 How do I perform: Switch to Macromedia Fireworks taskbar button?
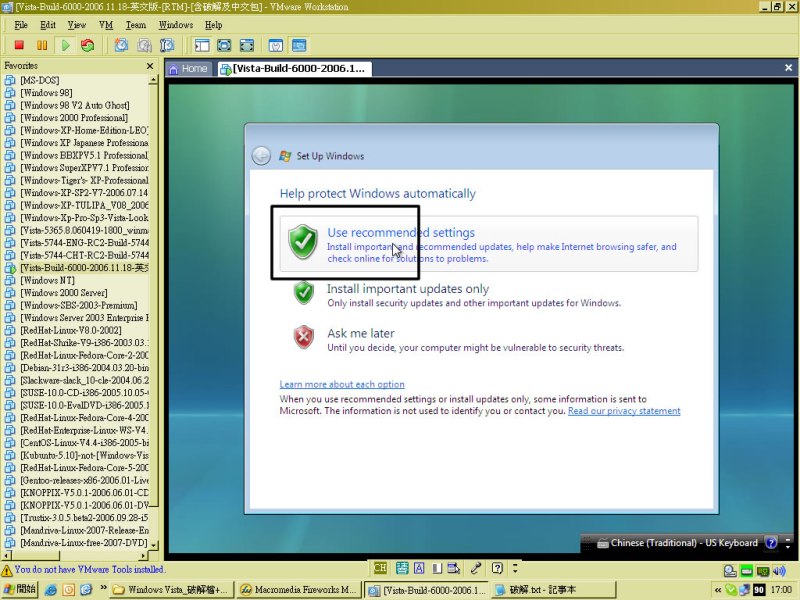click(x=299, y=590)
